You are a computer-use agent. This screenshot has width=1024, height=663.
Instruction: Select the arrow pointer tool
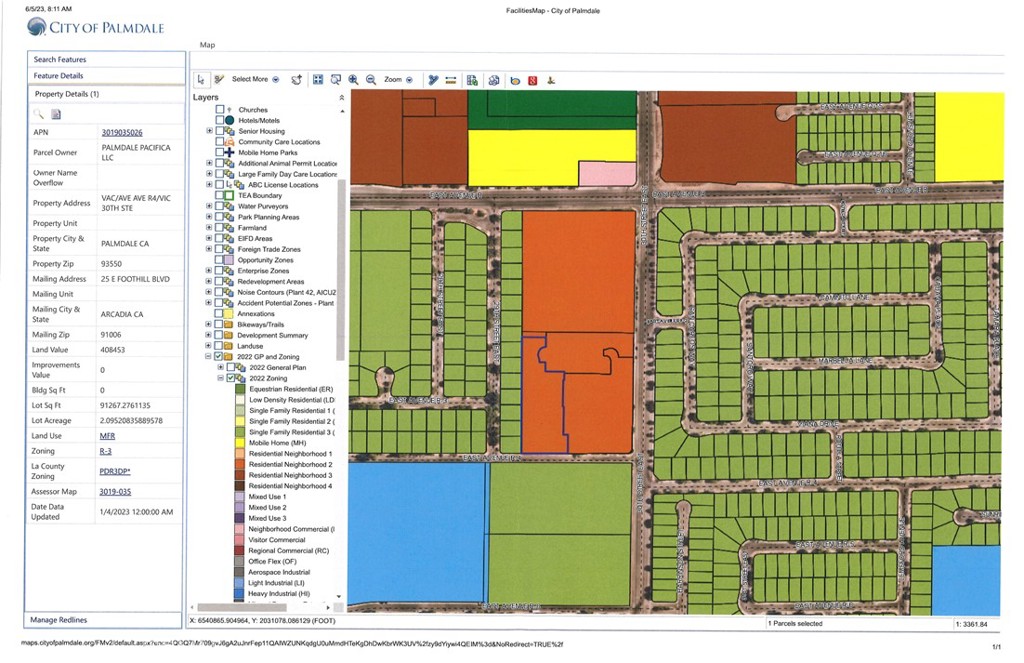click(x=200, y=80)
